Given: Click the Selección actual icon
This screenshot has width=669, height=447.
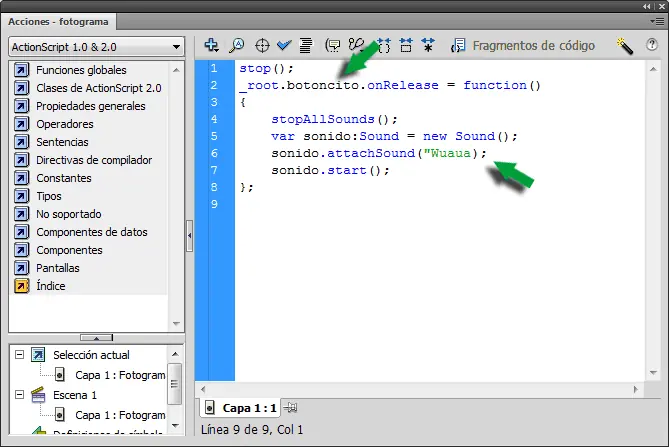Looking at the screenshot, I should pyautogui.click(x=38, y=355).
